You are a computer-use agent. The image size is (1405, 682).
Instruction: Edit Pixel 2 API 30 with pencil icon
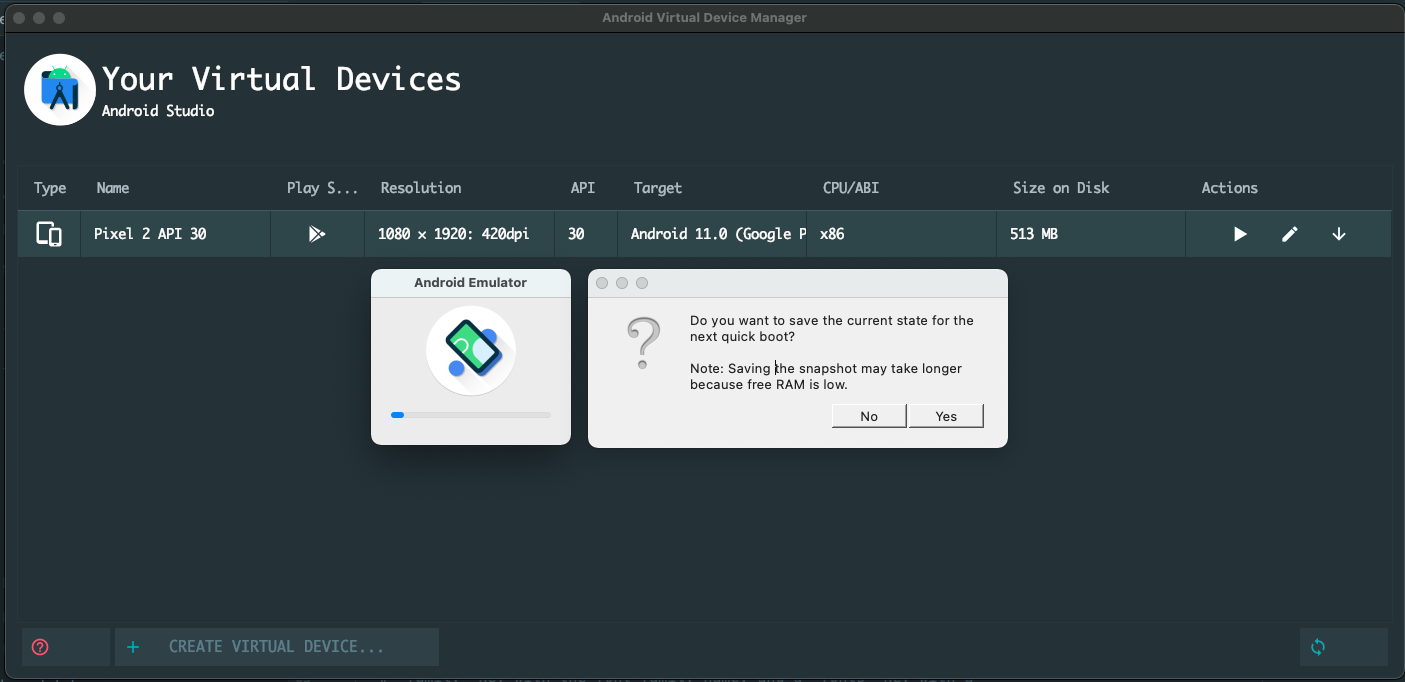[x=1290, y=234]
